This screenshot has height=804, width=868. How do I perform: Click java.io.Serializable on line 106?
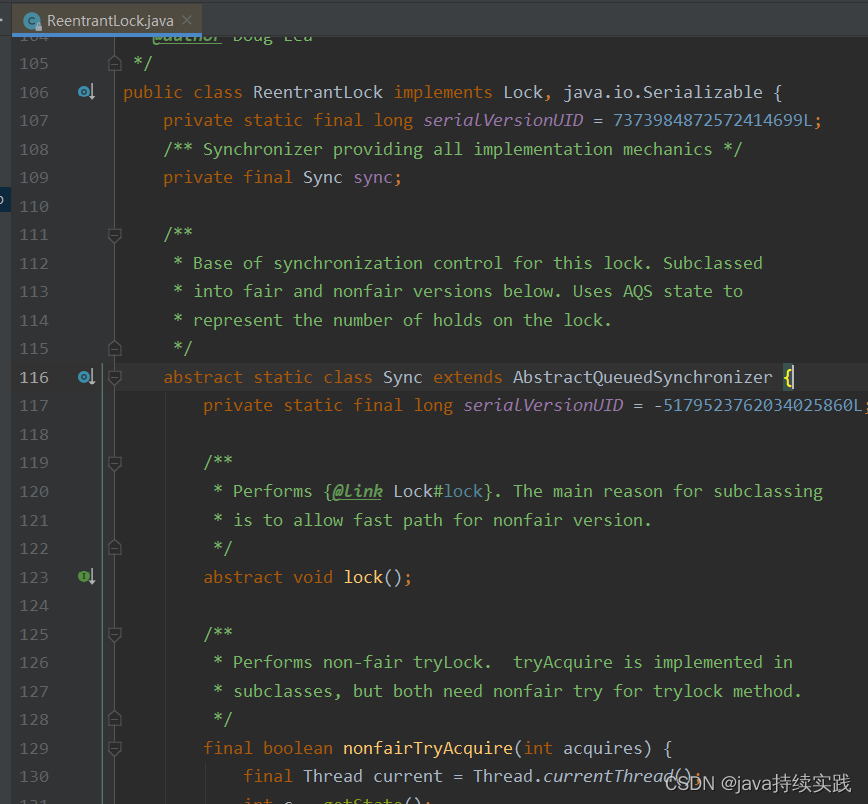tap(663, 92)
